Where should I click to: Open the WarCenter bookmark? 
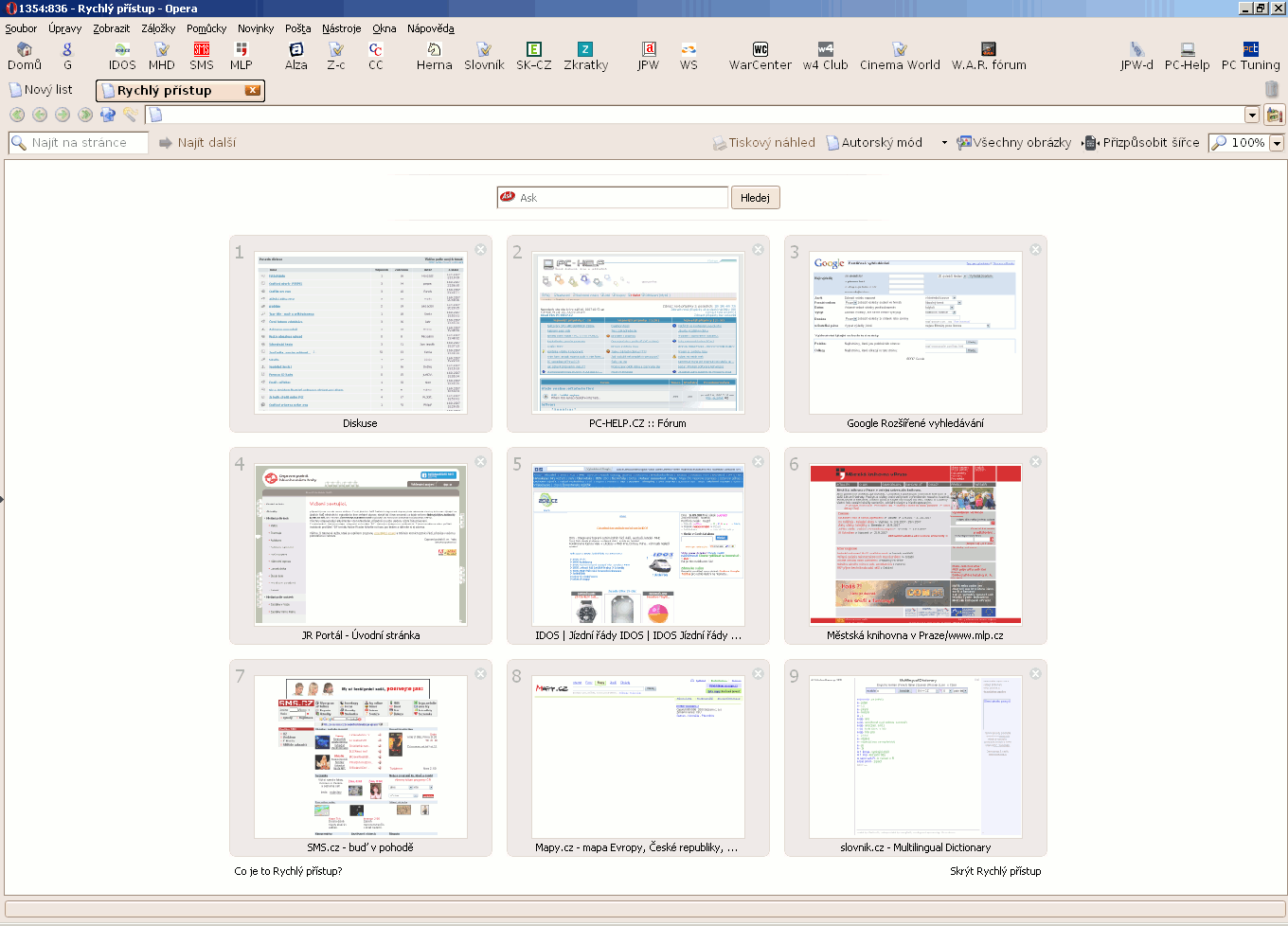[x=760, y=56]
